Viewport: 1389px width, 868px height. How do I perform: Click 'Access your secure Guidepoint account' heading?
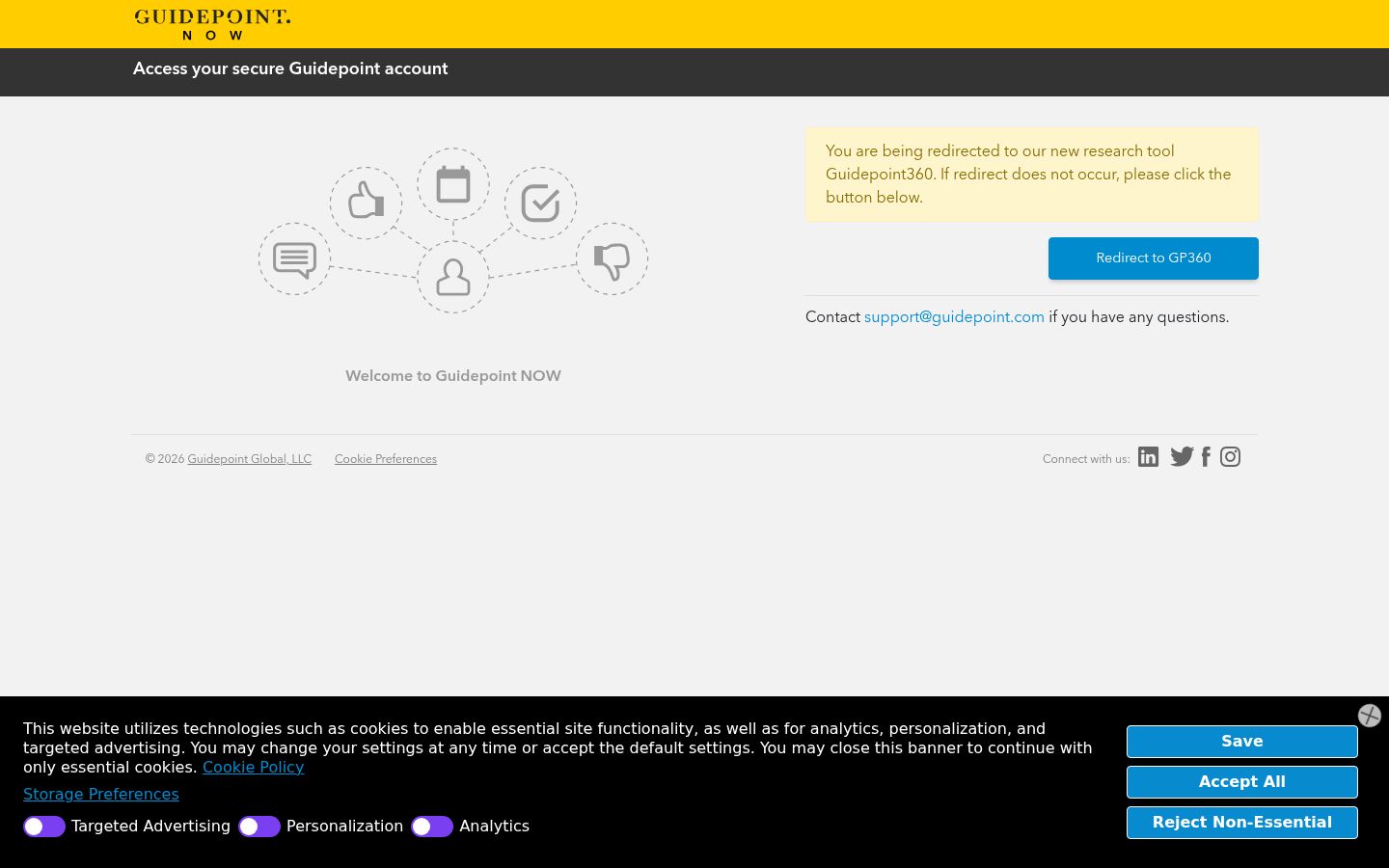click(x=290, y=69)
